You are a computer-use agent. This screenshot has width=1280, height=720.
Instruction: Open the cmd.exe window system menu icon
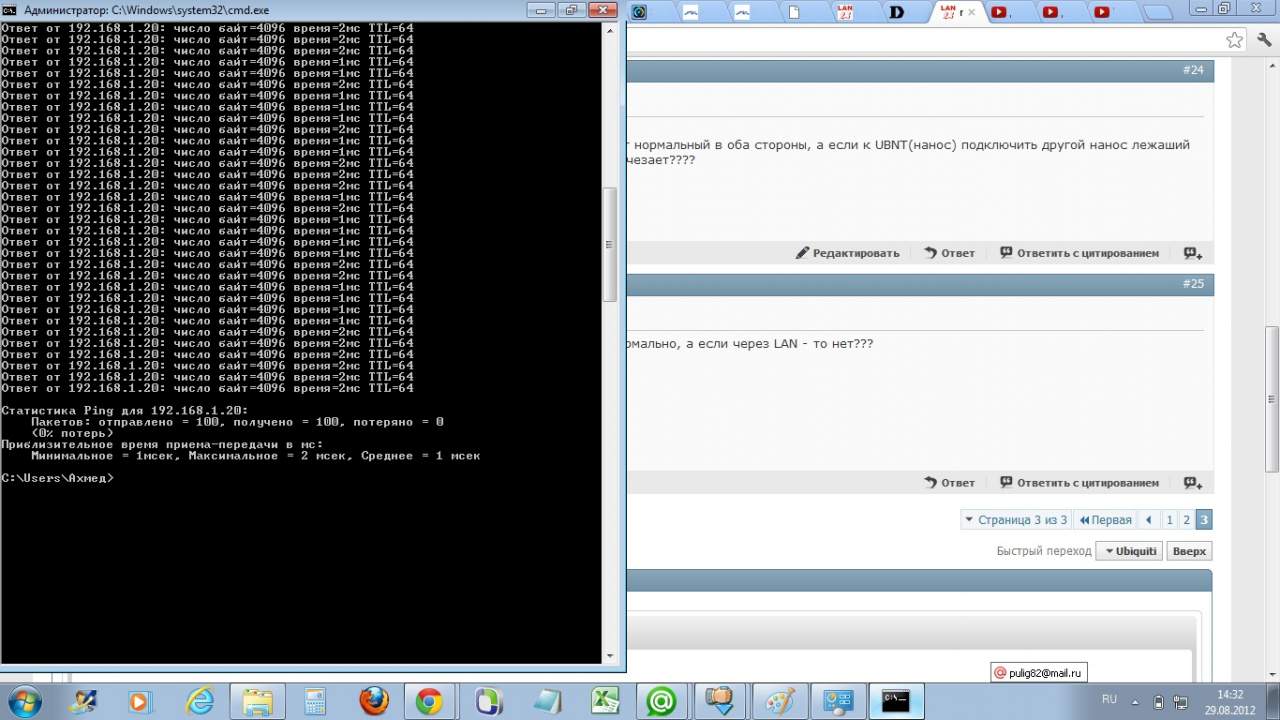(x=11, y=10)
